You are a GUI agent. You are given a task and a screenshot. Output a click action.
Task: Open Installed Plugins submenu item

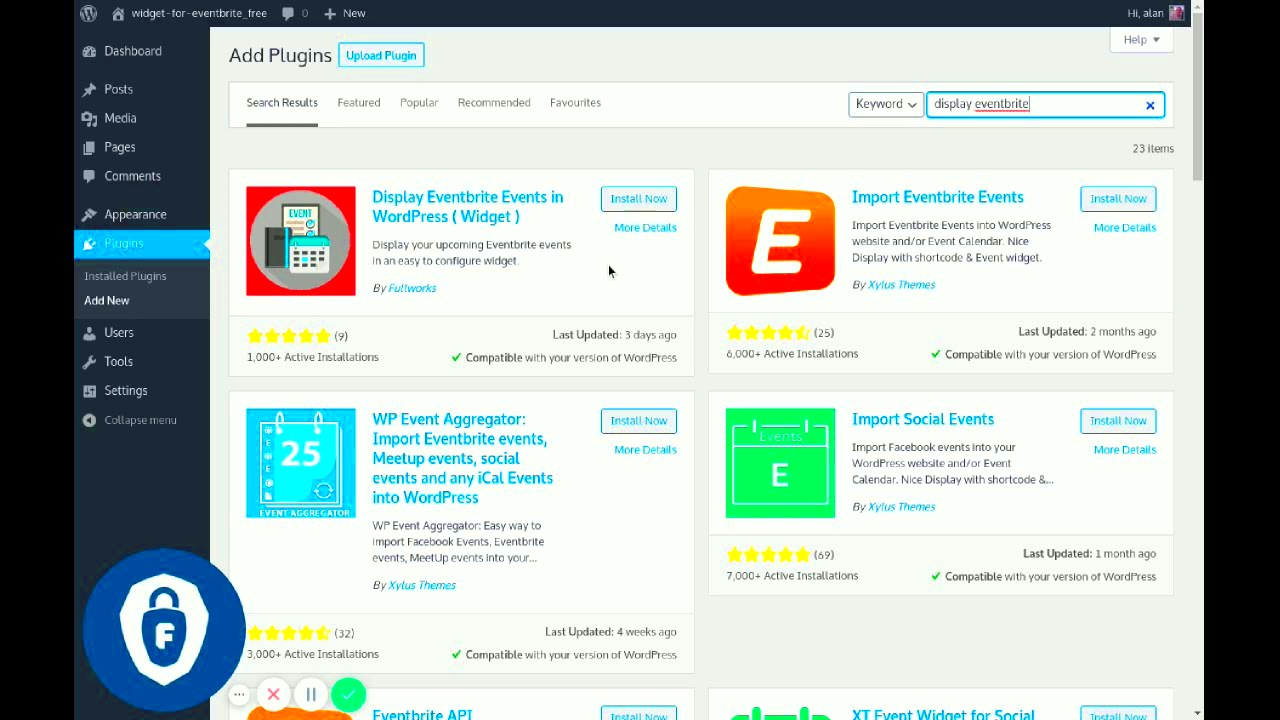[125, 276]
